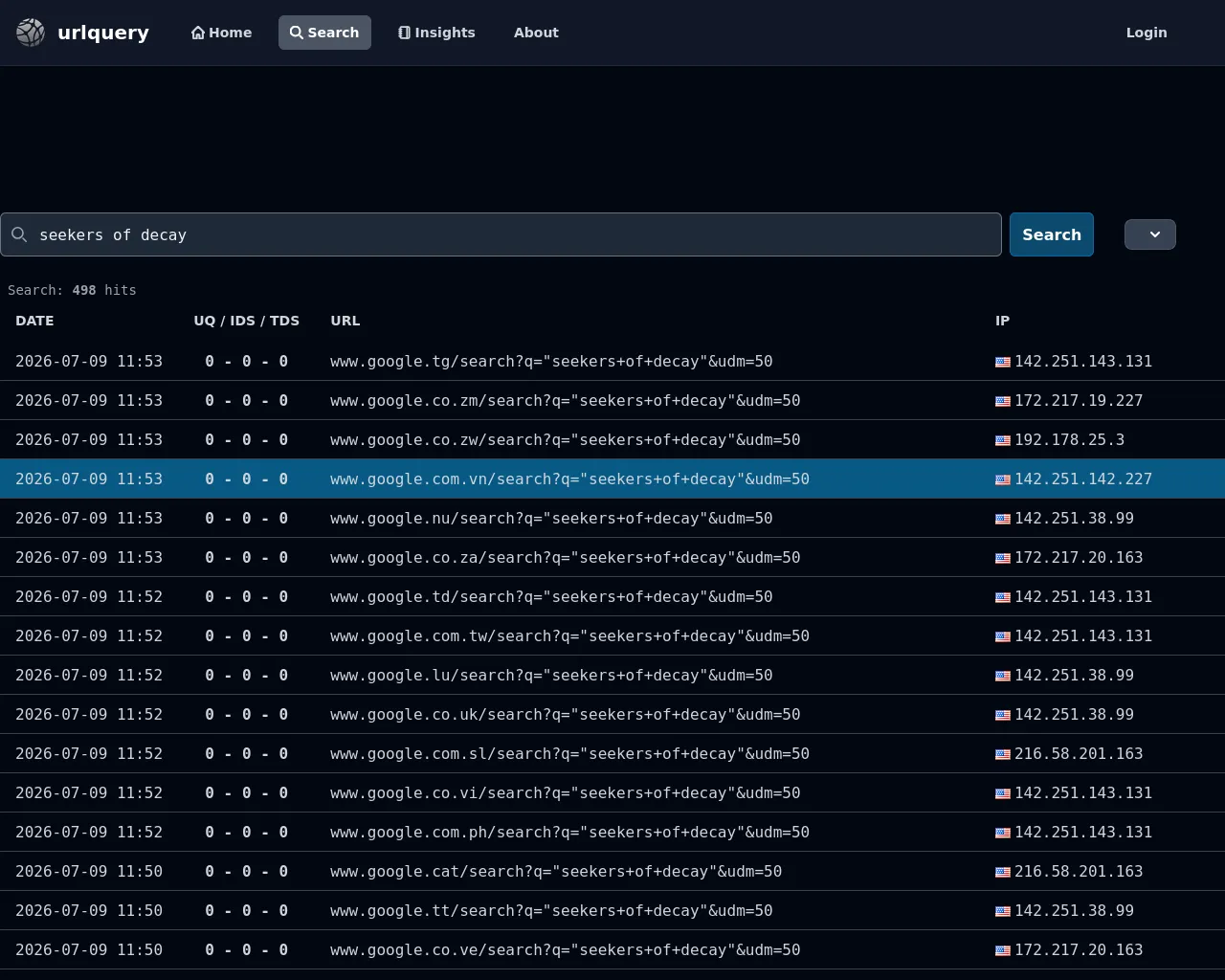Click the flag icon beside IP 192.178.25.3
The width and height of the screenshot is (1225, 980).
[x=1003, y=440]
